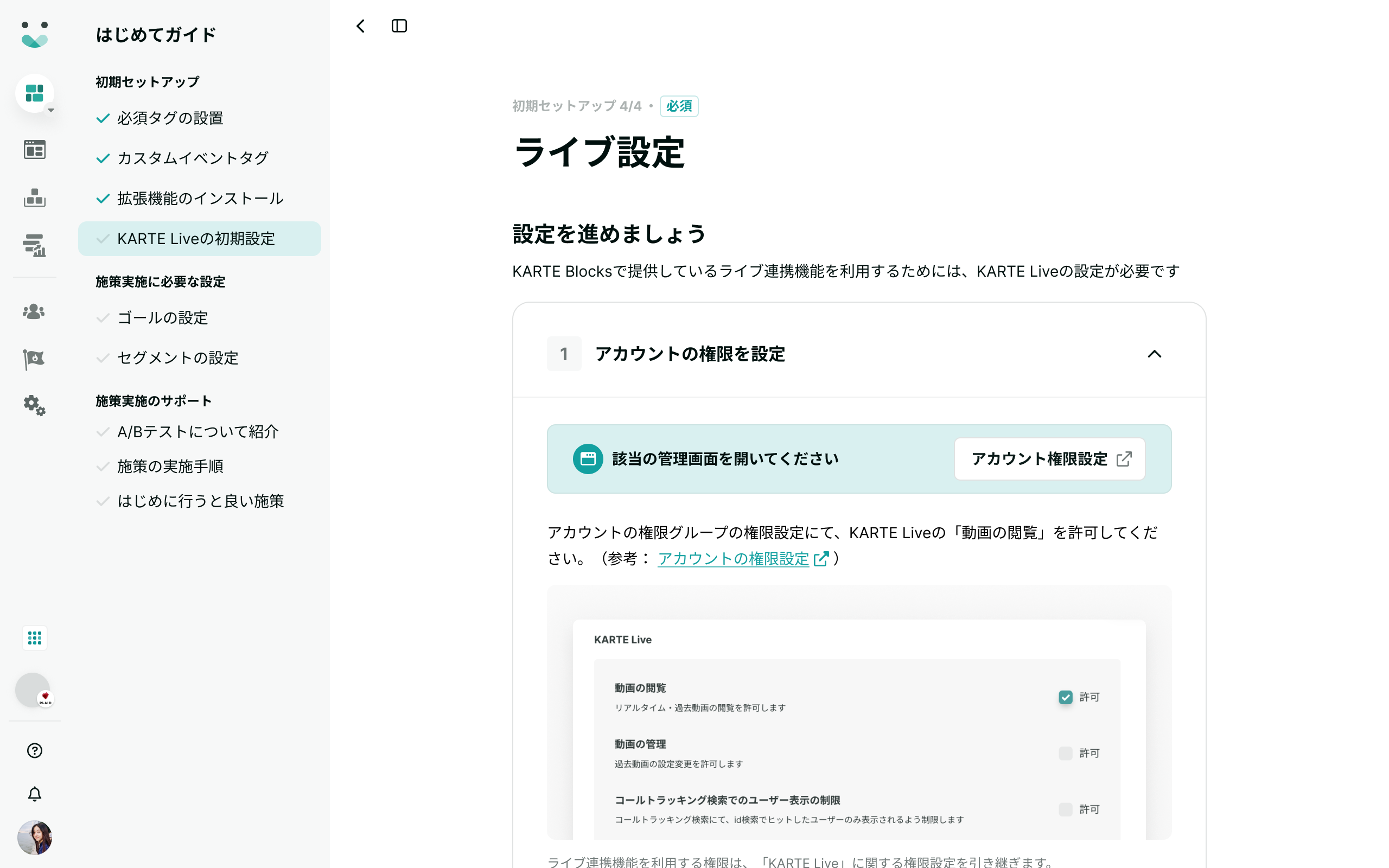Toggle コールトラッキング検索 許可 checkbox
Viewport: 1389px width, 868px height.
click(x=1065, y=809)
